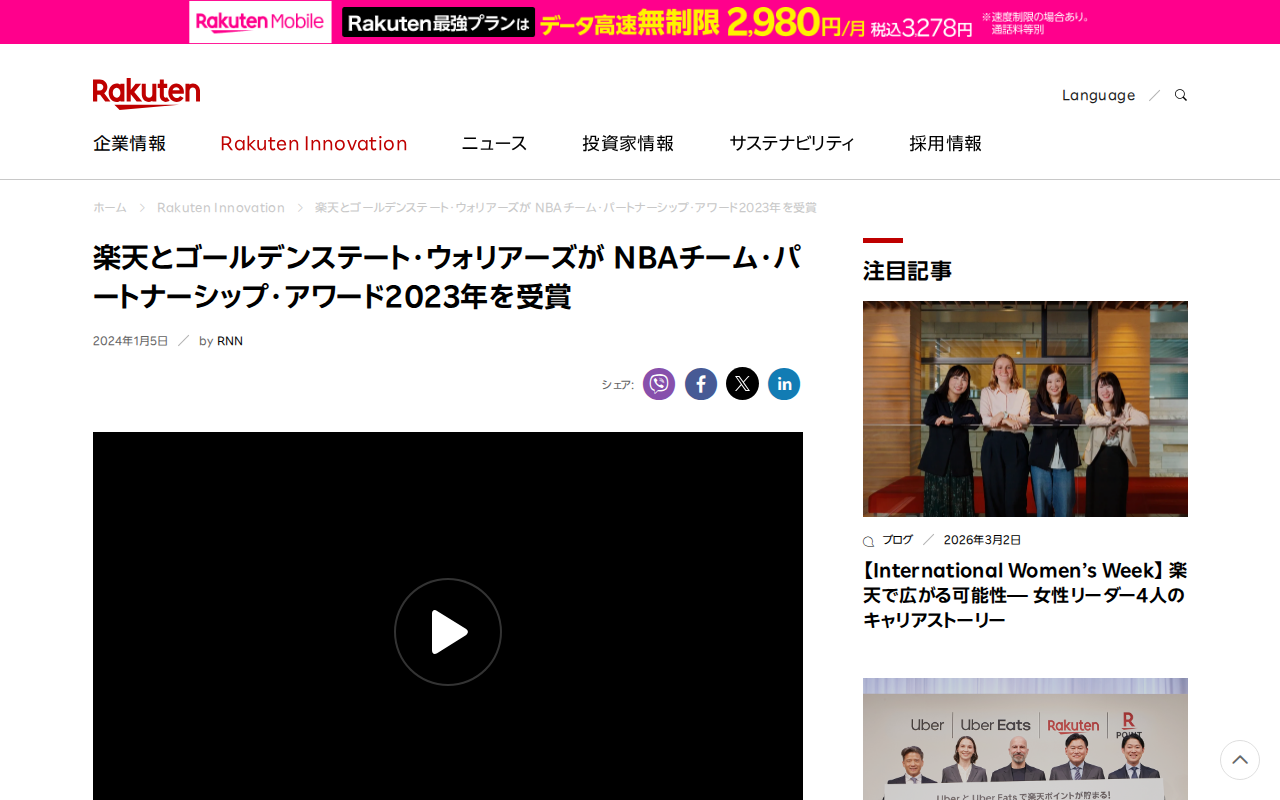Open the 採用情報 menu
The image size is (1280, 800).
coord(946,143)
